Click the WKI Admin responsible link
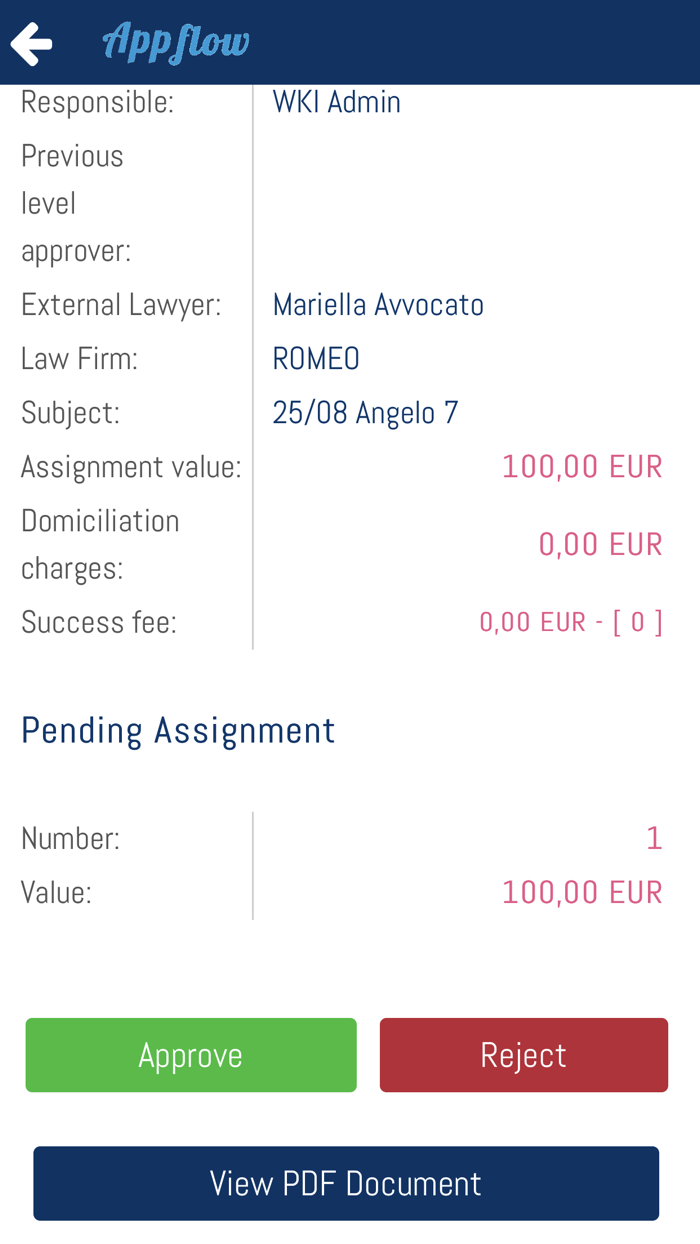This screenshot has height=1244, width=700. 336,100
